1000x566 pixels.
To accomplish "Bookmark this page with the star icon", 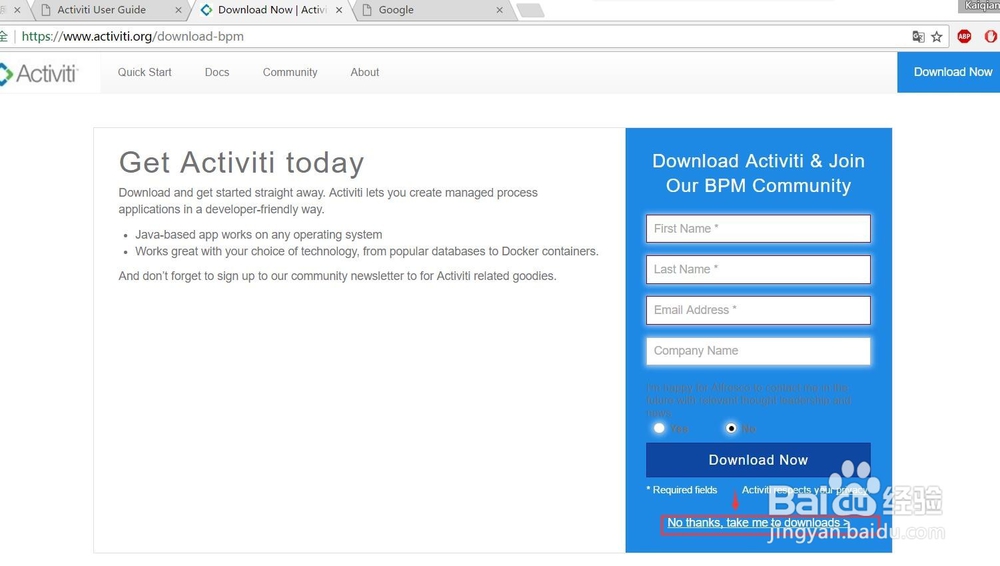I will [936, 36].
